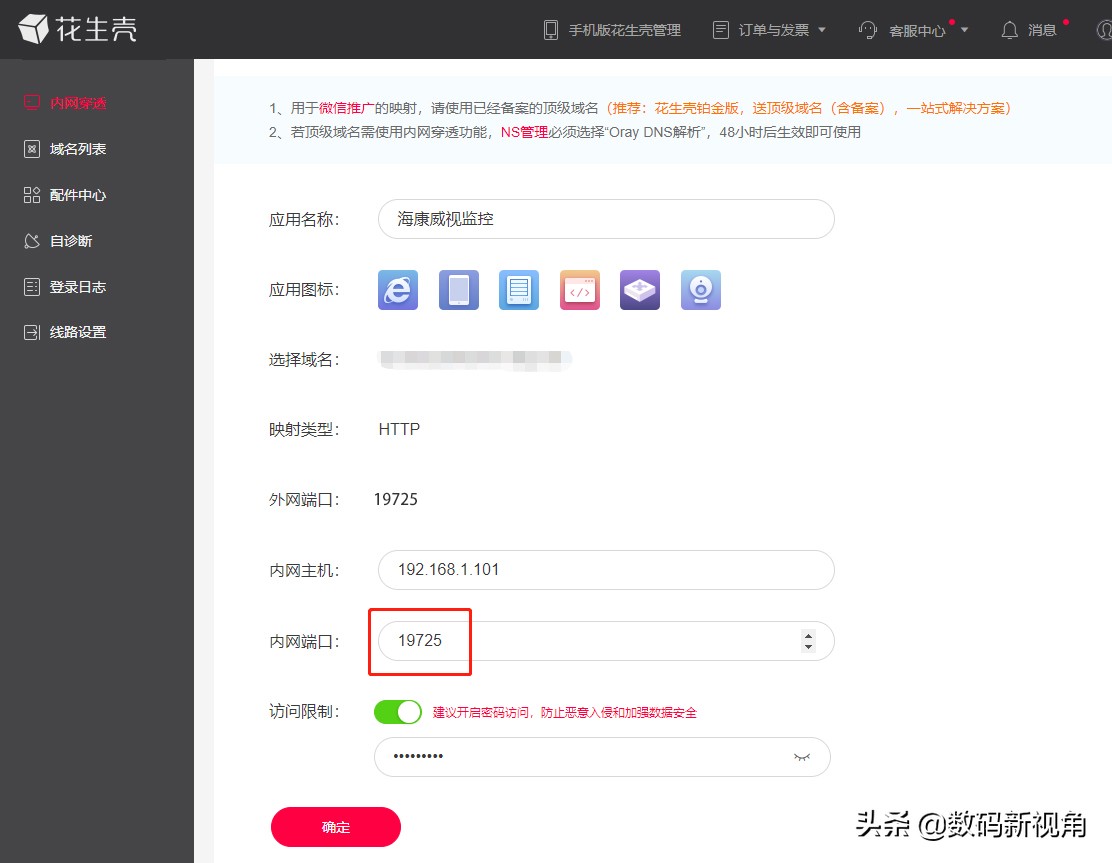Viewport: 1112px width, 863px height.
Task: Select the purple package application icon
Action: point(640,289)
